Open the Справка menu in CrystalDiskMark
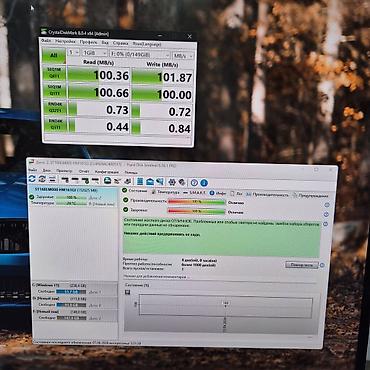The height and width of the screenshot is (370, 370). tap(121, 43)
